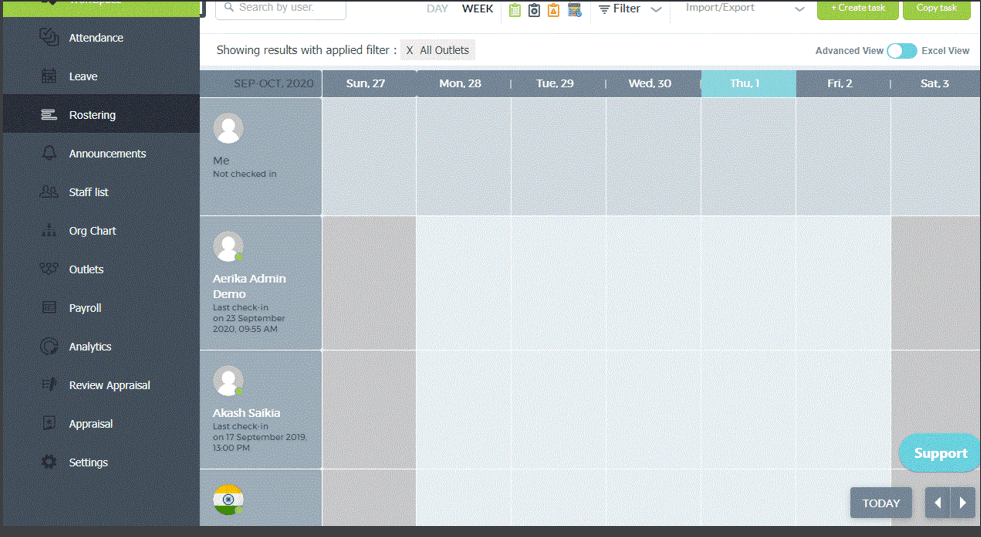Toggle between Advanced View and Excel View
This screenshot has width=981, height=537.
point(902,51)
